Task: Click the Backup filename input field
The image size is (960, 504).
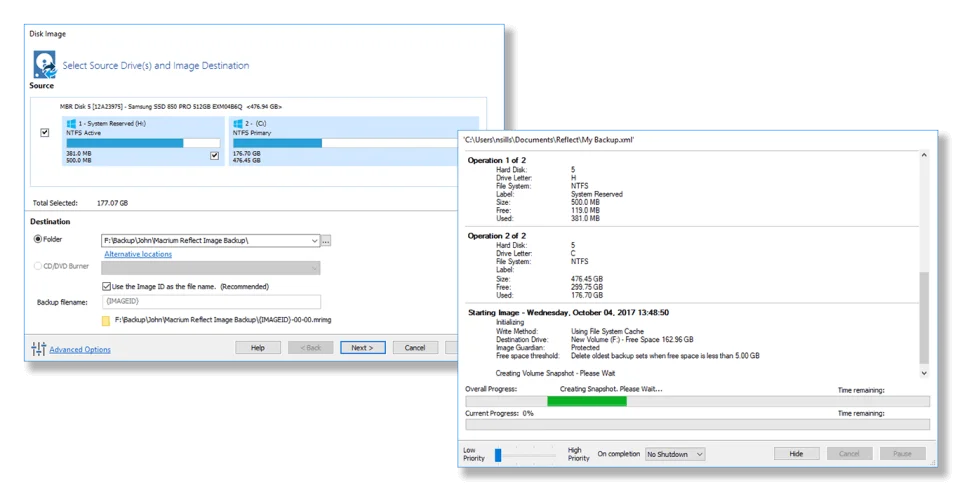Action: 211,301
